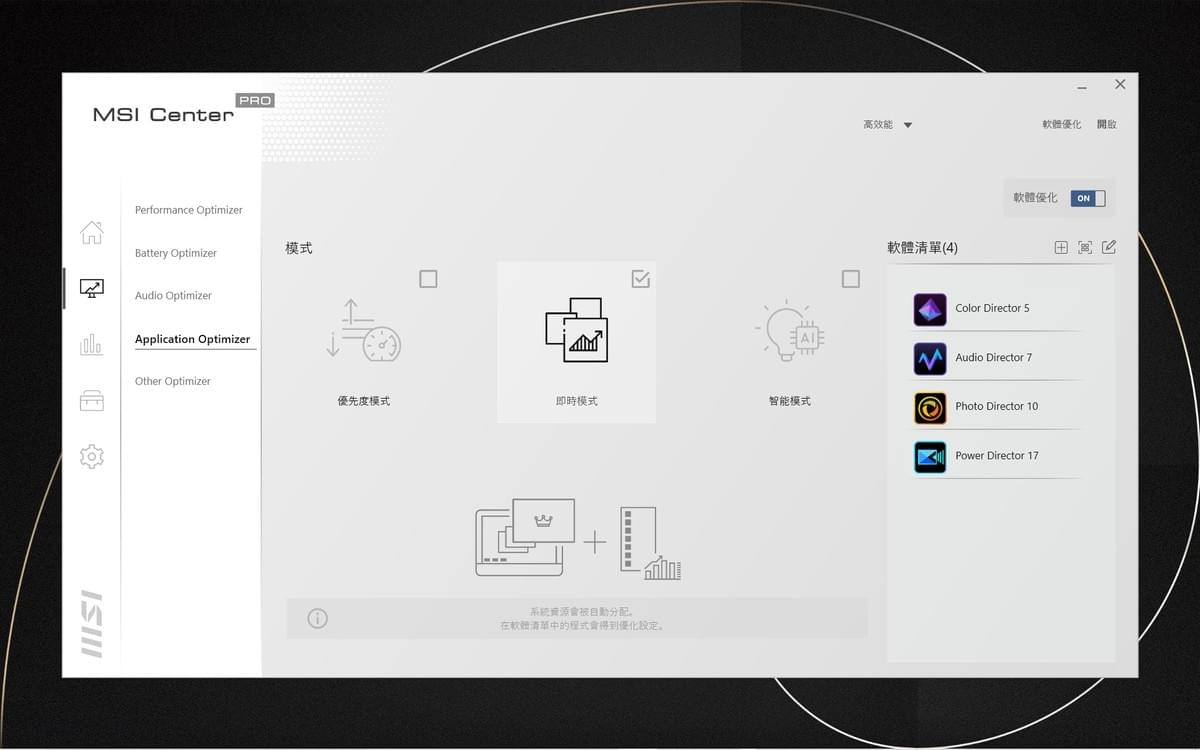The height and width of the screenshot is (750, 1200).
Task: Select Application Optimizer menu item
Action: [x=193, y=339]
